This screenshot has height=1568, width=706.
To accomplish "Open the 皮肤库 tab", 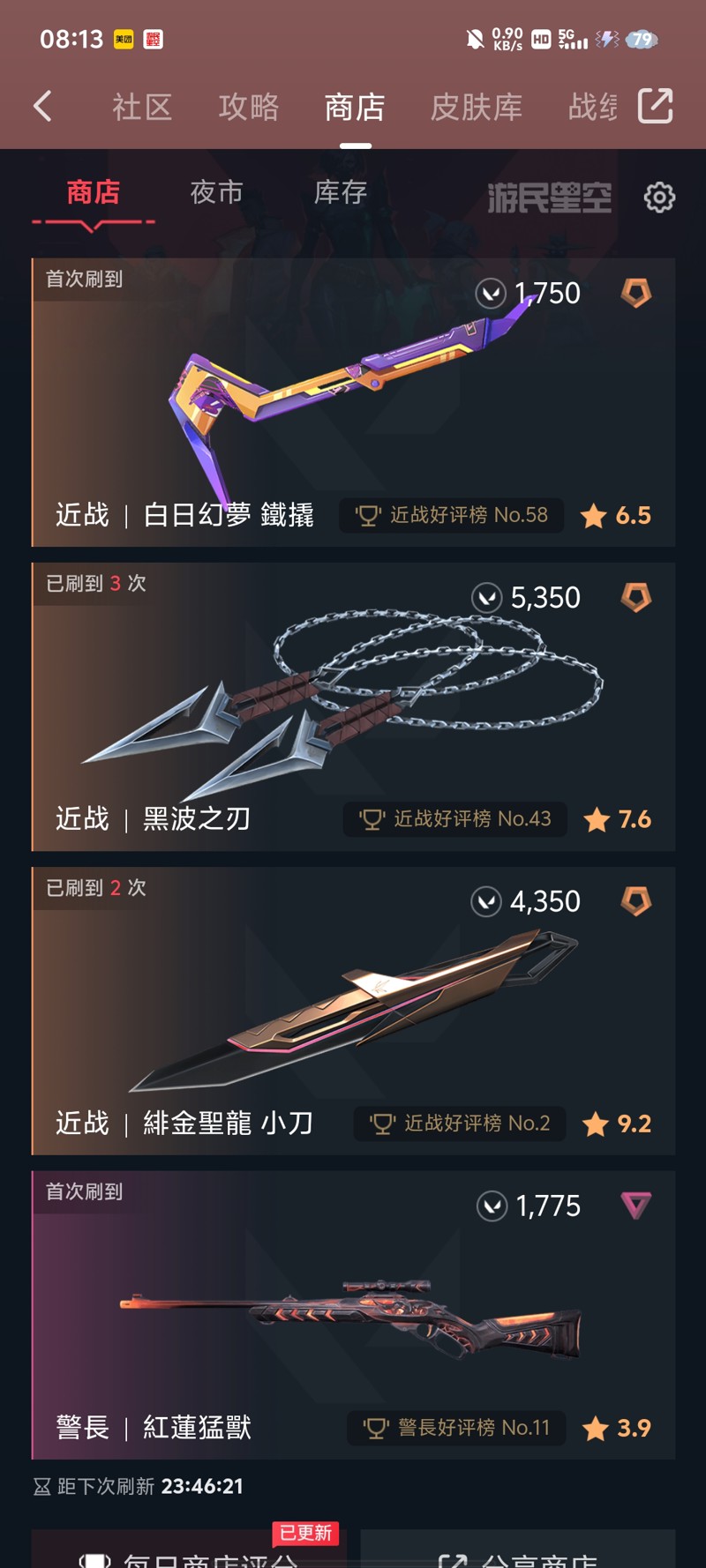I will [477, 108].
